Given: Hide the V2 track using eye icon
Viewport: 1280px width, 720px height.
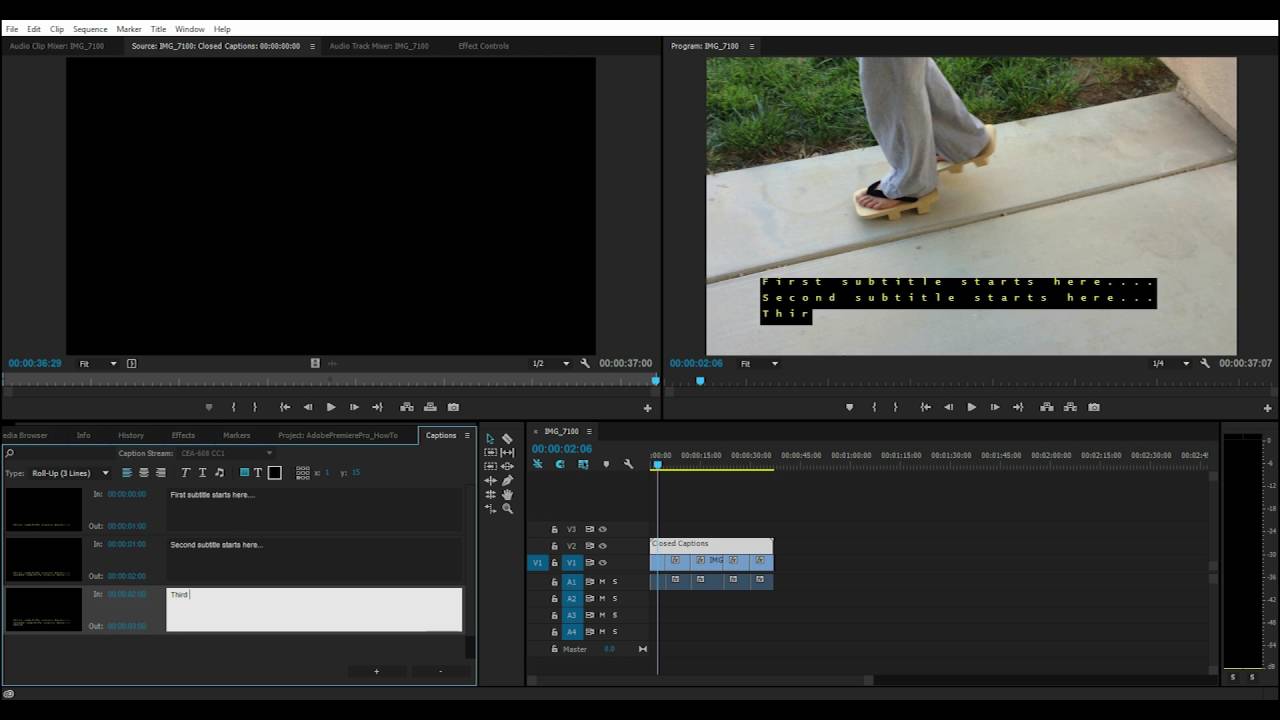Looking at the screenshot, I should click(x=602, y=546).
